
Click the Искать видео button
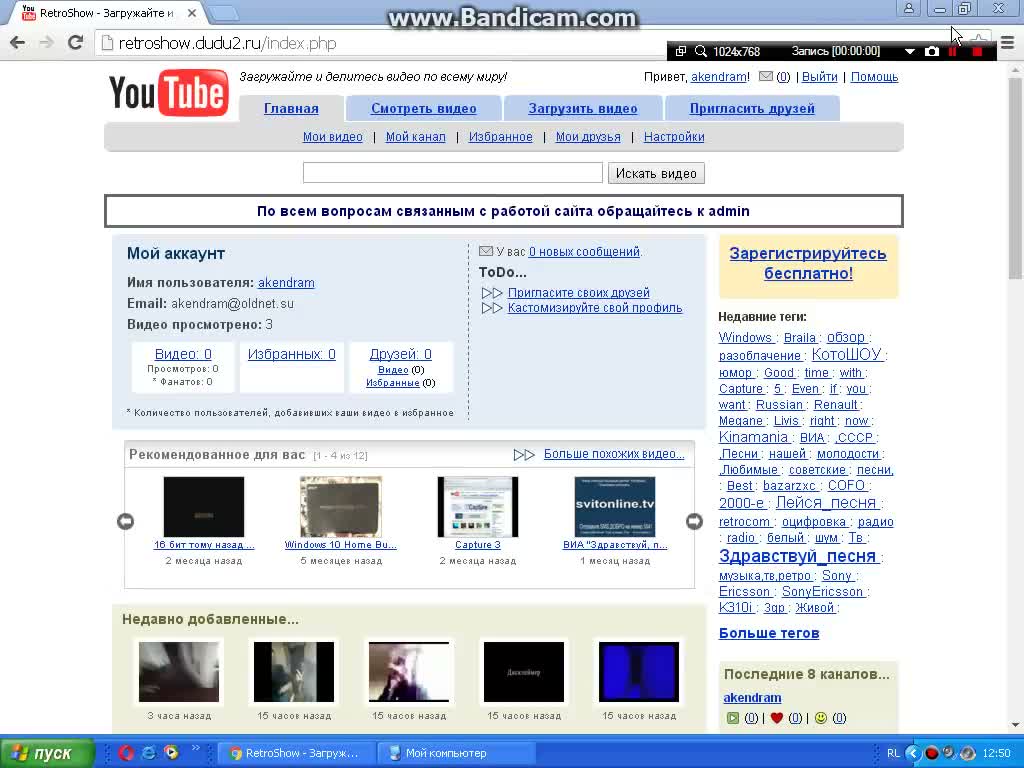(656, 173)
